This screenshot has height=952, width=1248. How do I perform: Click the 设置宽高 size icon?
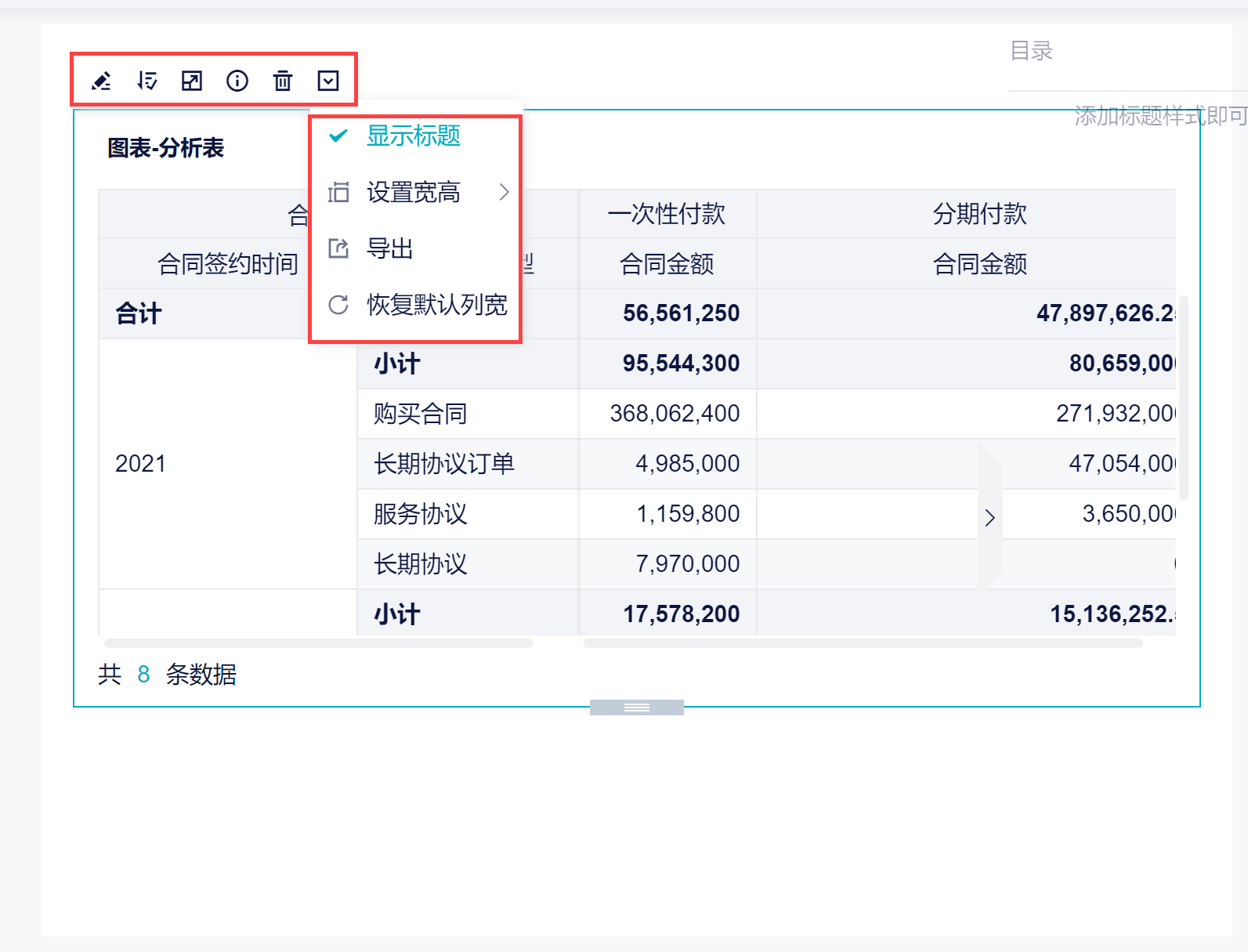338,192
